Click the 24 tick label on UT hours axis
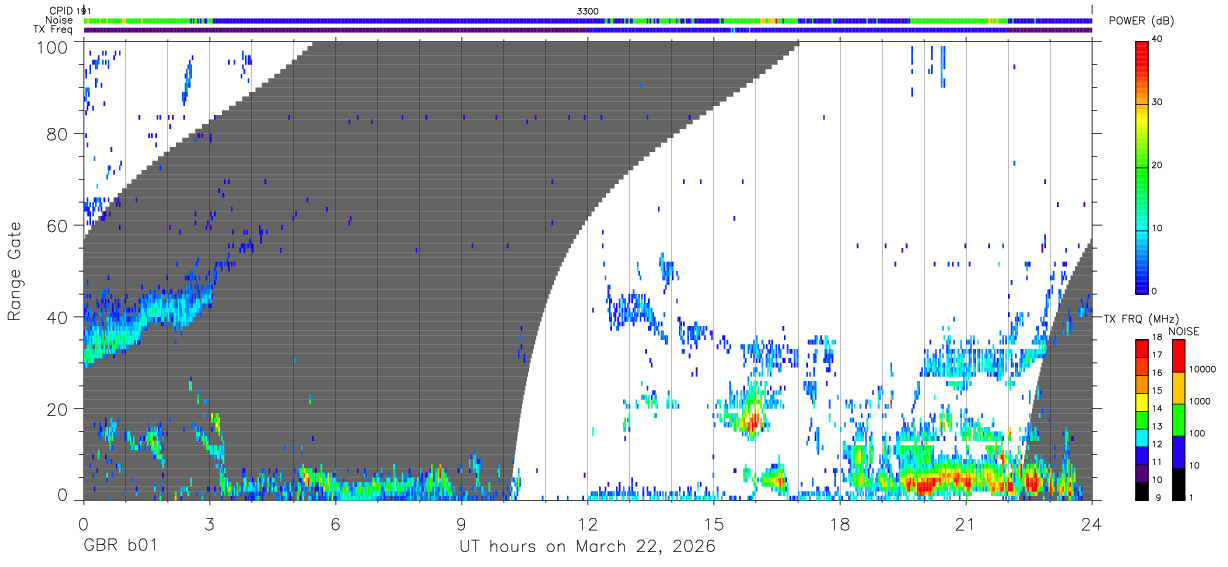Image resolution: width=1228 pixels, height=567 pixels. (x=1092, y=524)
